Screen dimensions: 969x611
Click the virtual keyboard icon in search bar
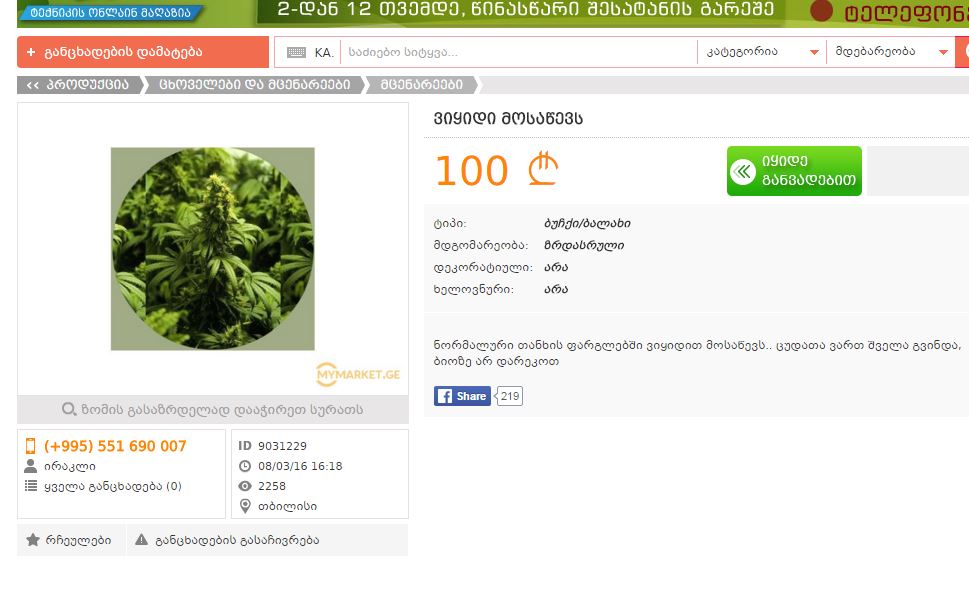[x=296, y=53]
